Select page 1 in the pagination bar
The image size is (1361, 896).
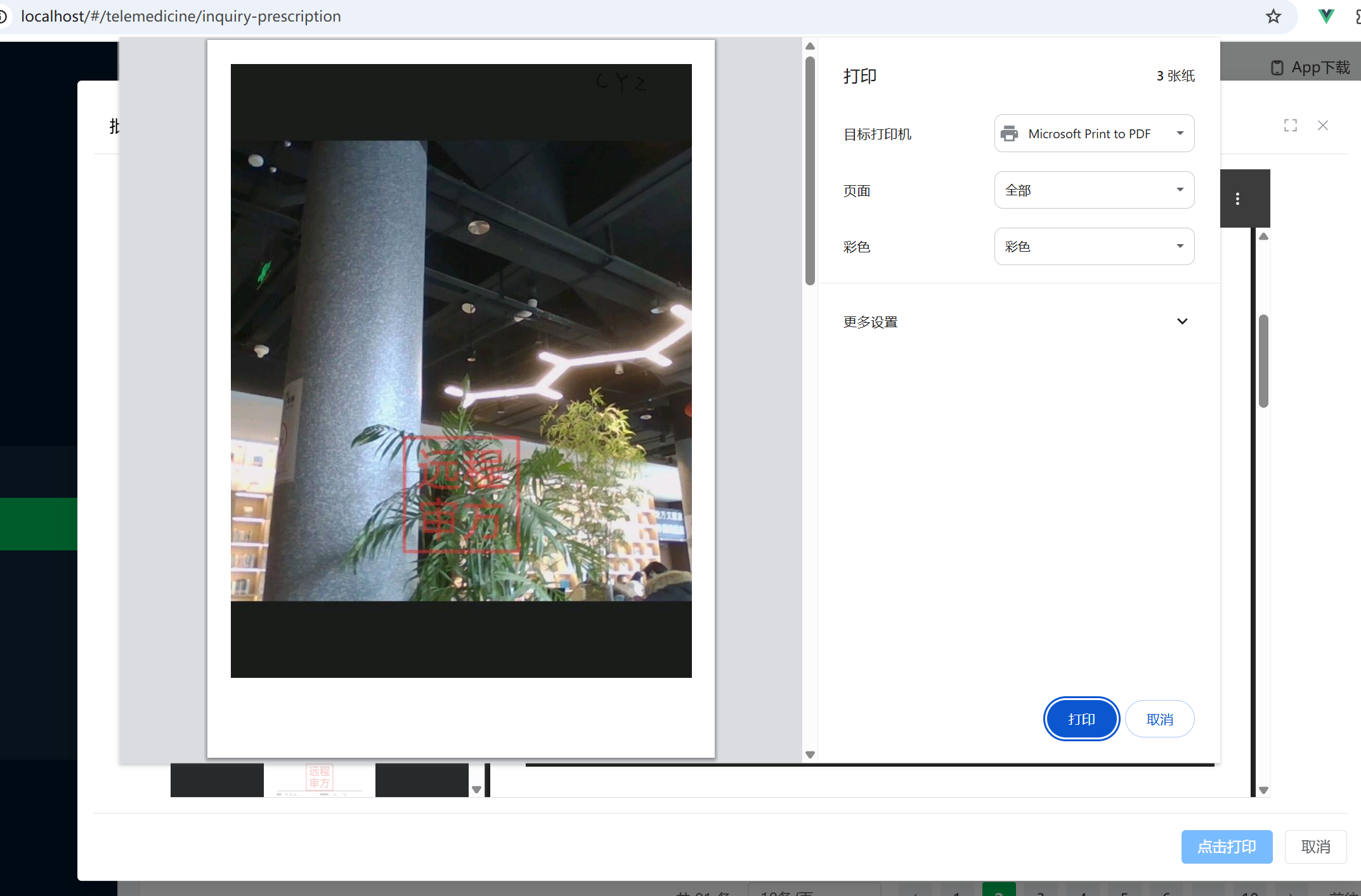(958, 893)
